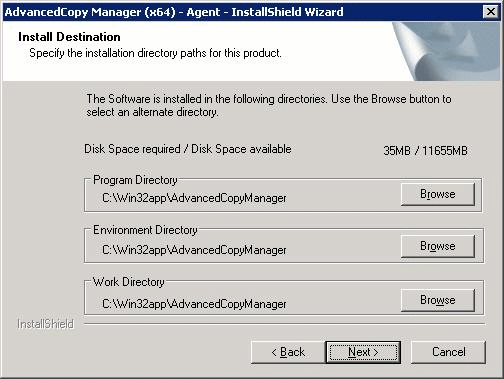Viewport: 504px width, 379px height.
Task: Click the Install Destination heading
Action: click(x=69, y=37)
